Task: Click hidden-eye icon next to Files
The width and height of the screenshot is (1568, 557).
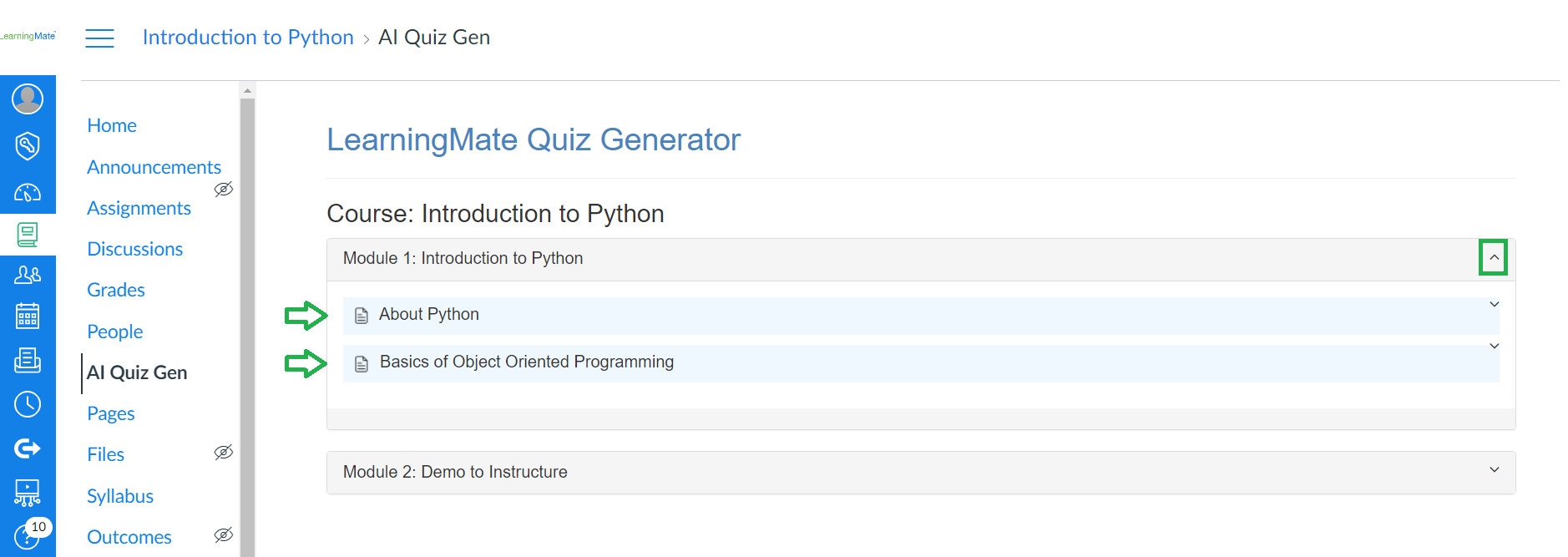Action: [223, 453]
